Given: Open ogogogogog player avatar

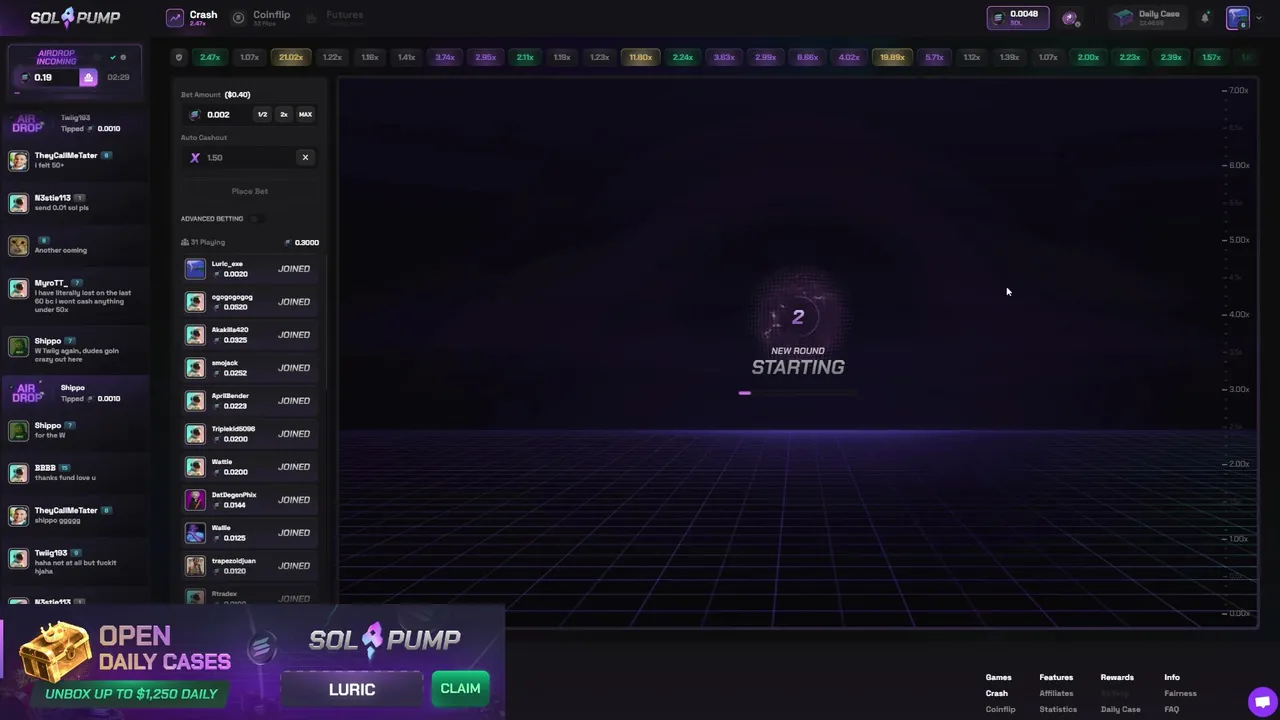Looking at the screenshot, I should 195,301.
